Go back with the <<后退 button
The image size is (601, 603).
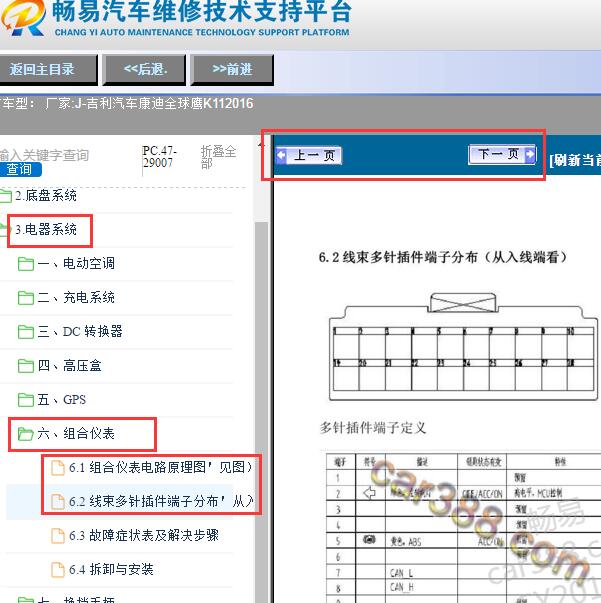click(x=145, y=70)
